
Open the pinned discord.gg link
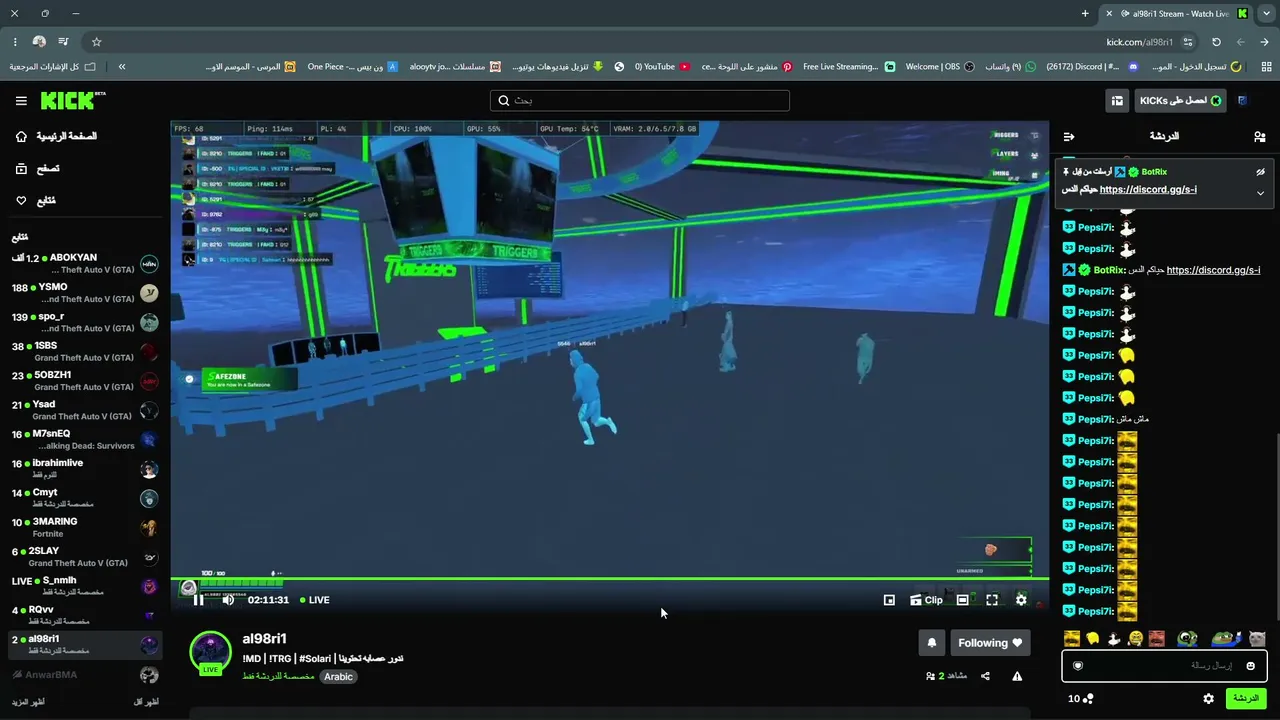[x=1148, y=190]
